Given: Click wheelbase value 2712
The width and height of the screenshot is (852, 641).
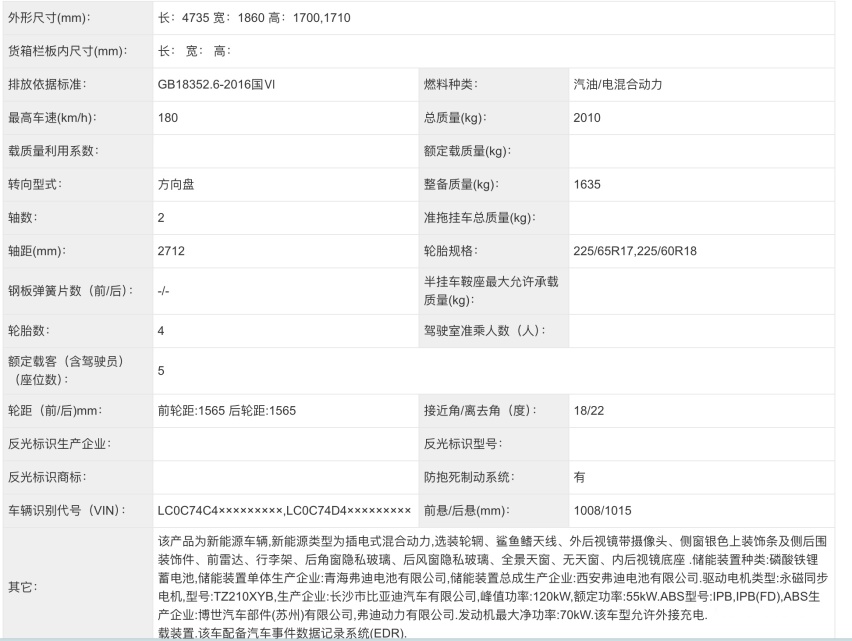Looking at the screenshot, I should 171,251.
